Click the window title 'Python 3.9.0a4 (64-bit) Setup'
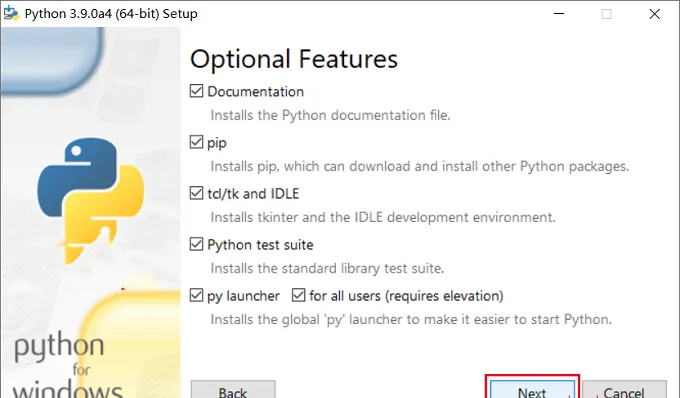This screenshot has width=680, height=398. pos(111,13)
